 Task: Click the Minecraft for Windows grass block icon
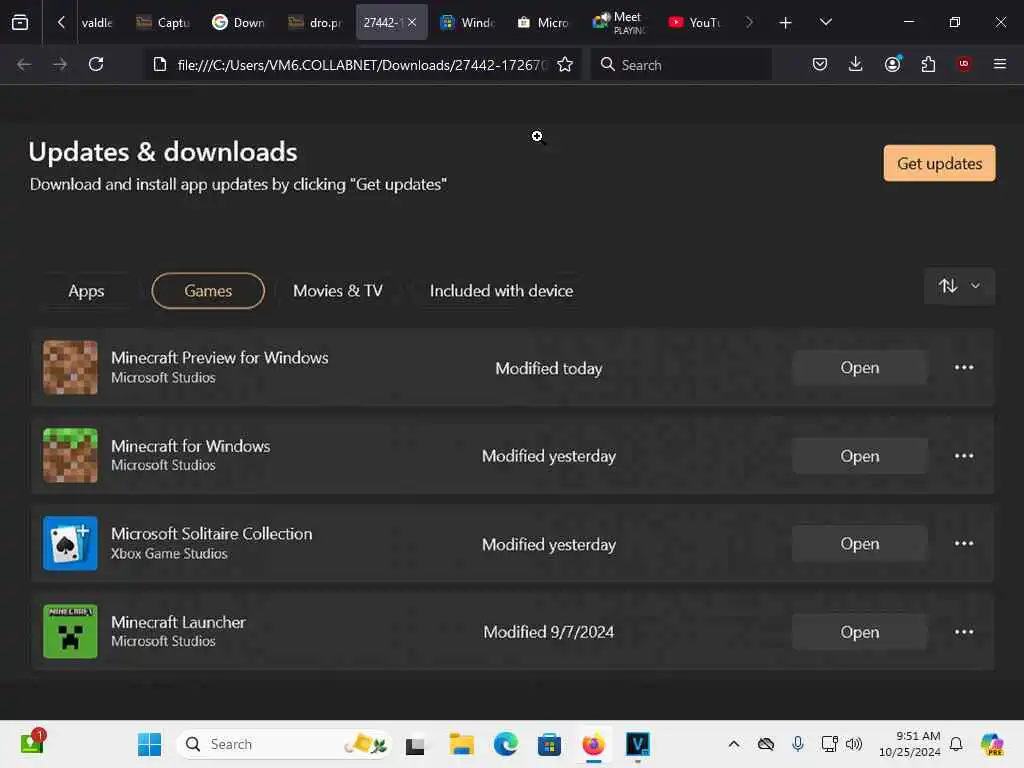pos(71,456)
